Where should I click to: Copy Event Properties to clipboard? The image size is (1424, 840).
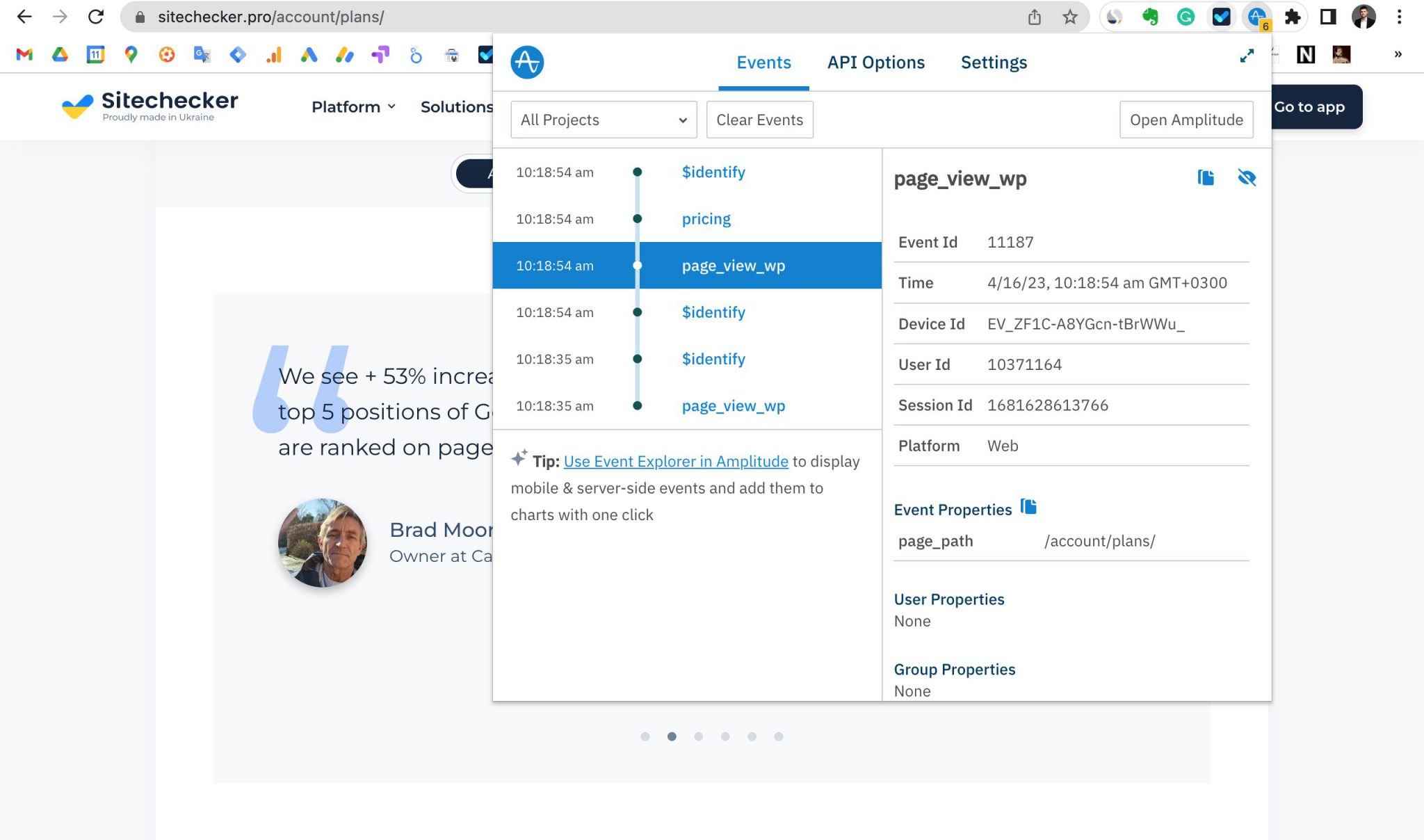(x=1028, y=507)
